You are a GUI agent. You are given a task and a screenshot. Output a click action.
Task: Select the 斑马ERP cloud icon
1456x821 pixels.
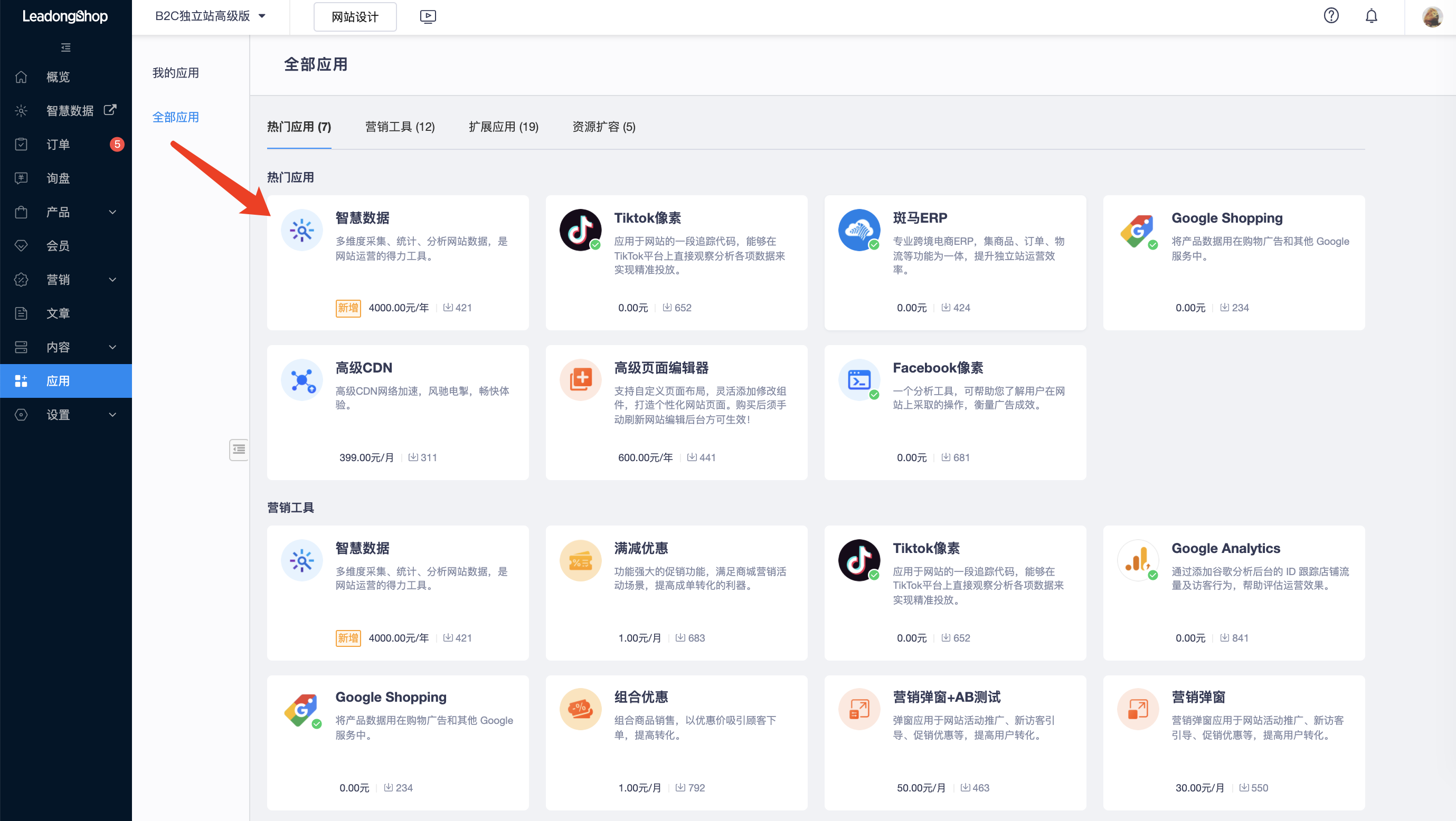(x=859, y=230)
